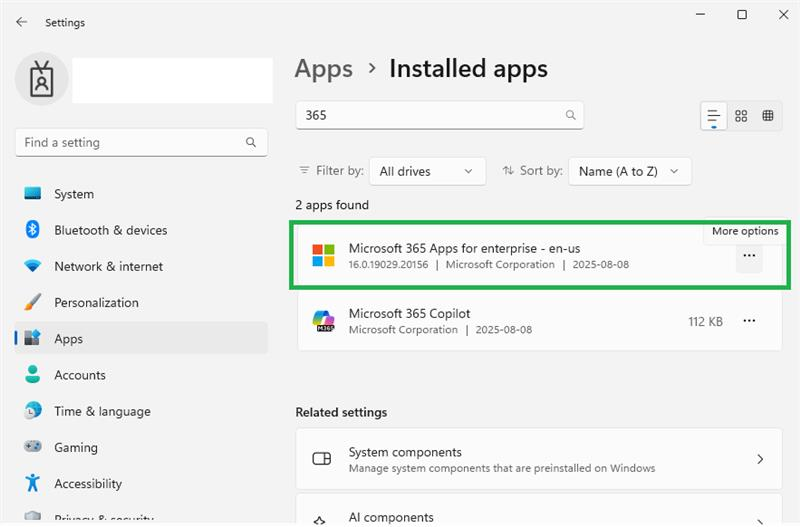Screen dimensions: 800x527
Task: Click the Accessibility figure icon
Action: 33,483
